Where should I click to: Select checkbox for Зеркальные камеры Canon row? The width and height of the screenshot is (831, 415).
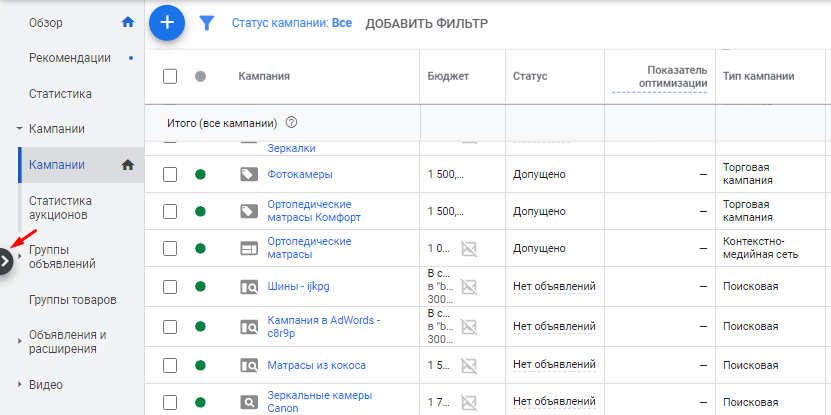(170, 402)
